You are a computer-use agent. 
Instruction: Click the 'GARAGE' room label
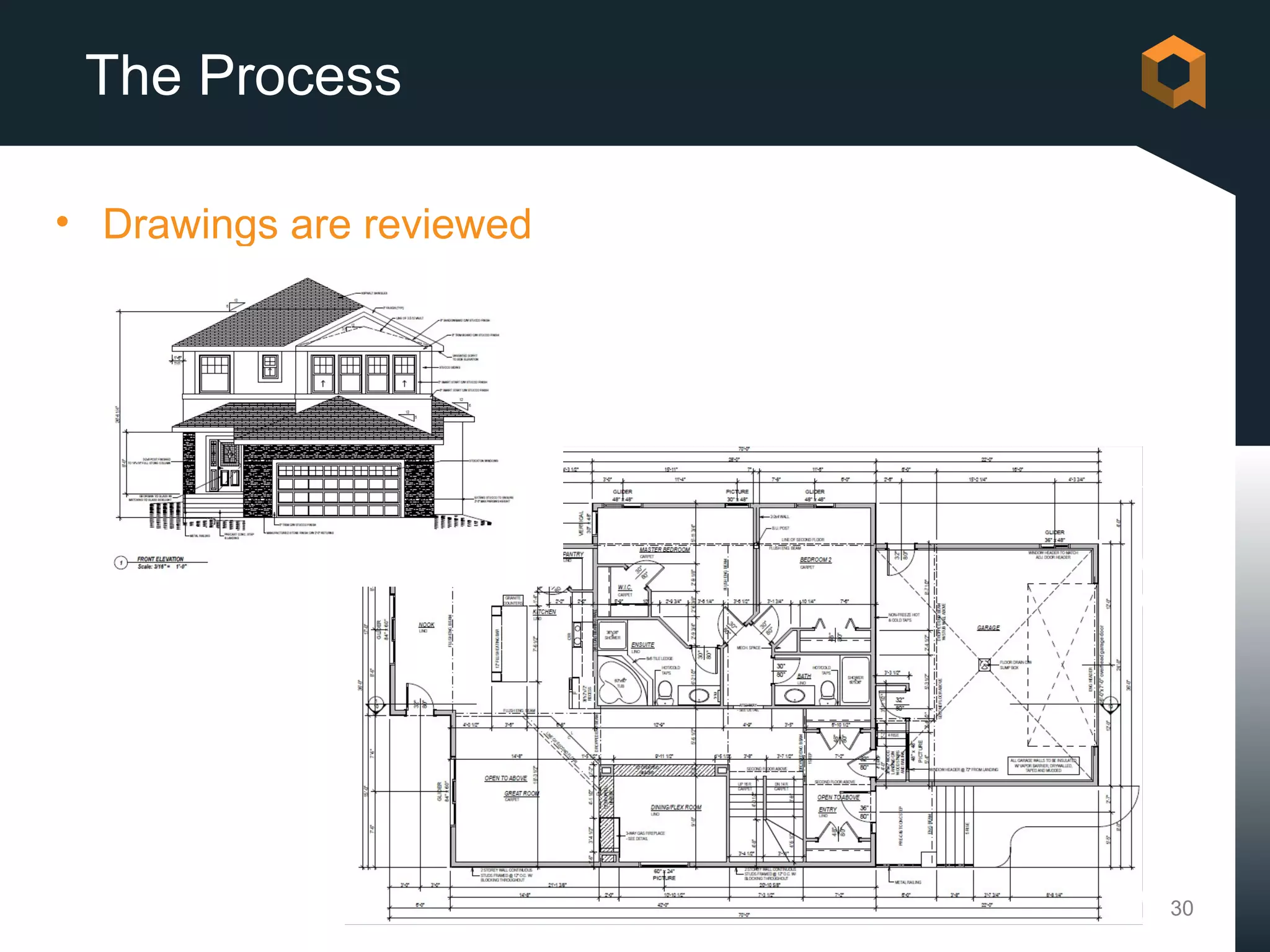click(988, 628)
